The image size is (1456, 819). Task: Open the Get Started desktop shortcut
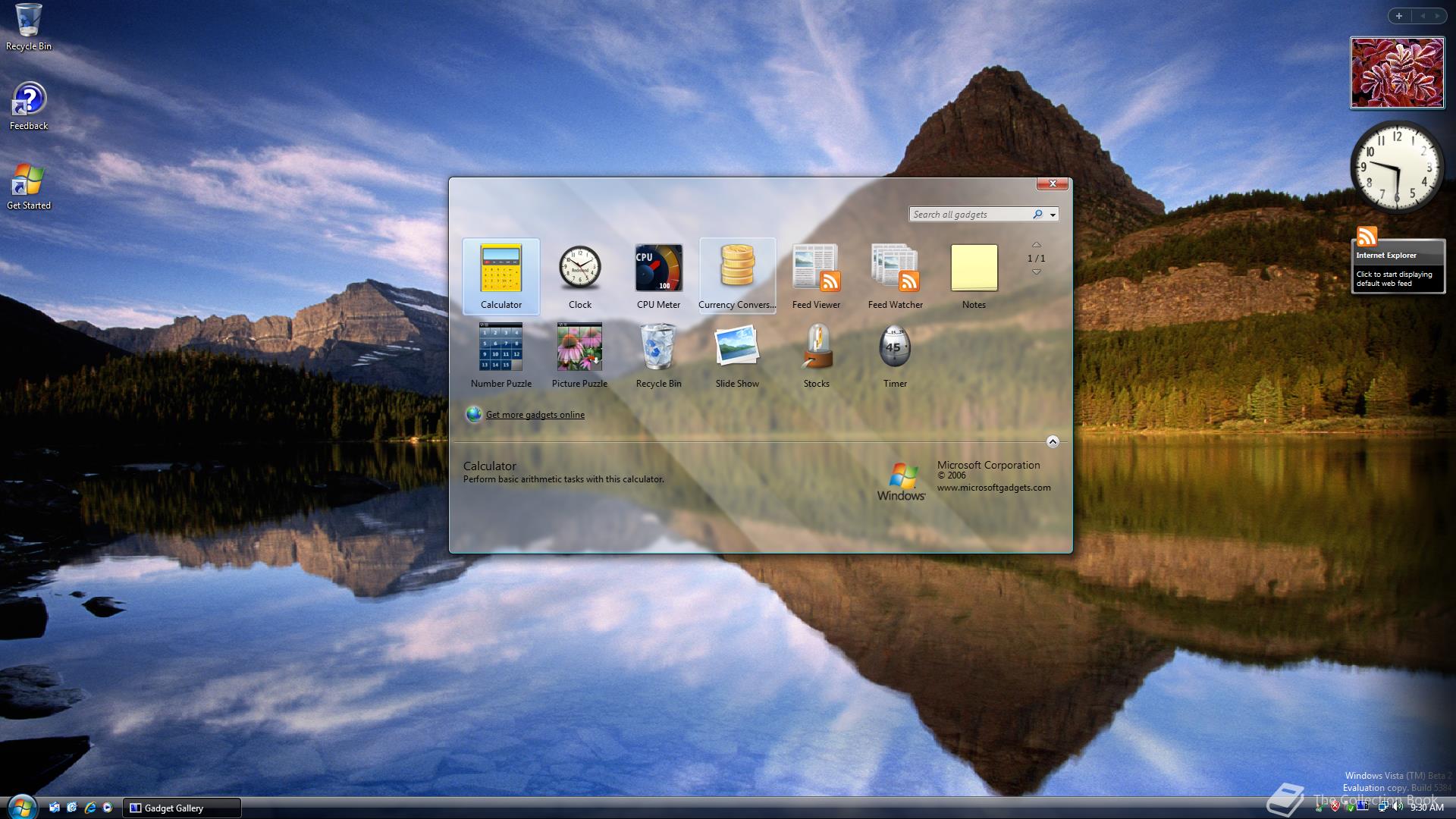pyautogui.click(x=29, y=187)
